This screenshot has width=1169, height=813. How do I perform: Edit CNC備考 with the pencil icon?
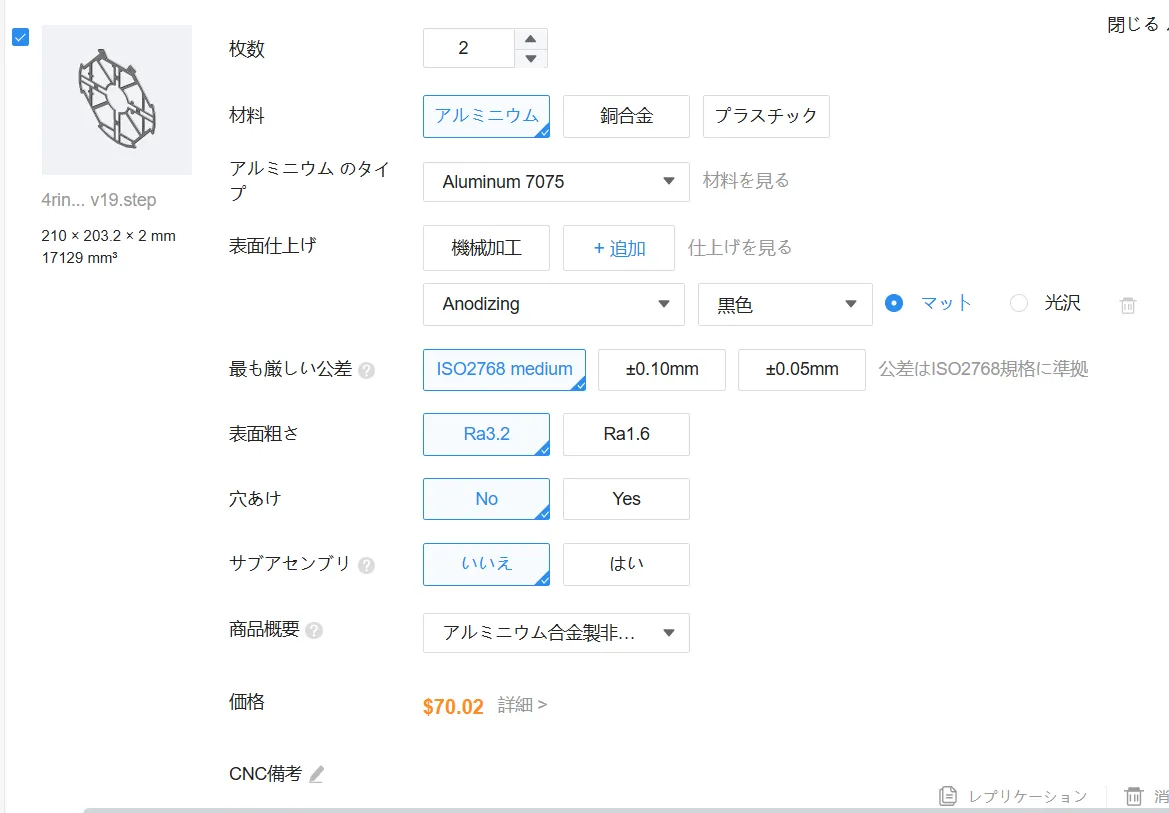click(x=317, y=774)
